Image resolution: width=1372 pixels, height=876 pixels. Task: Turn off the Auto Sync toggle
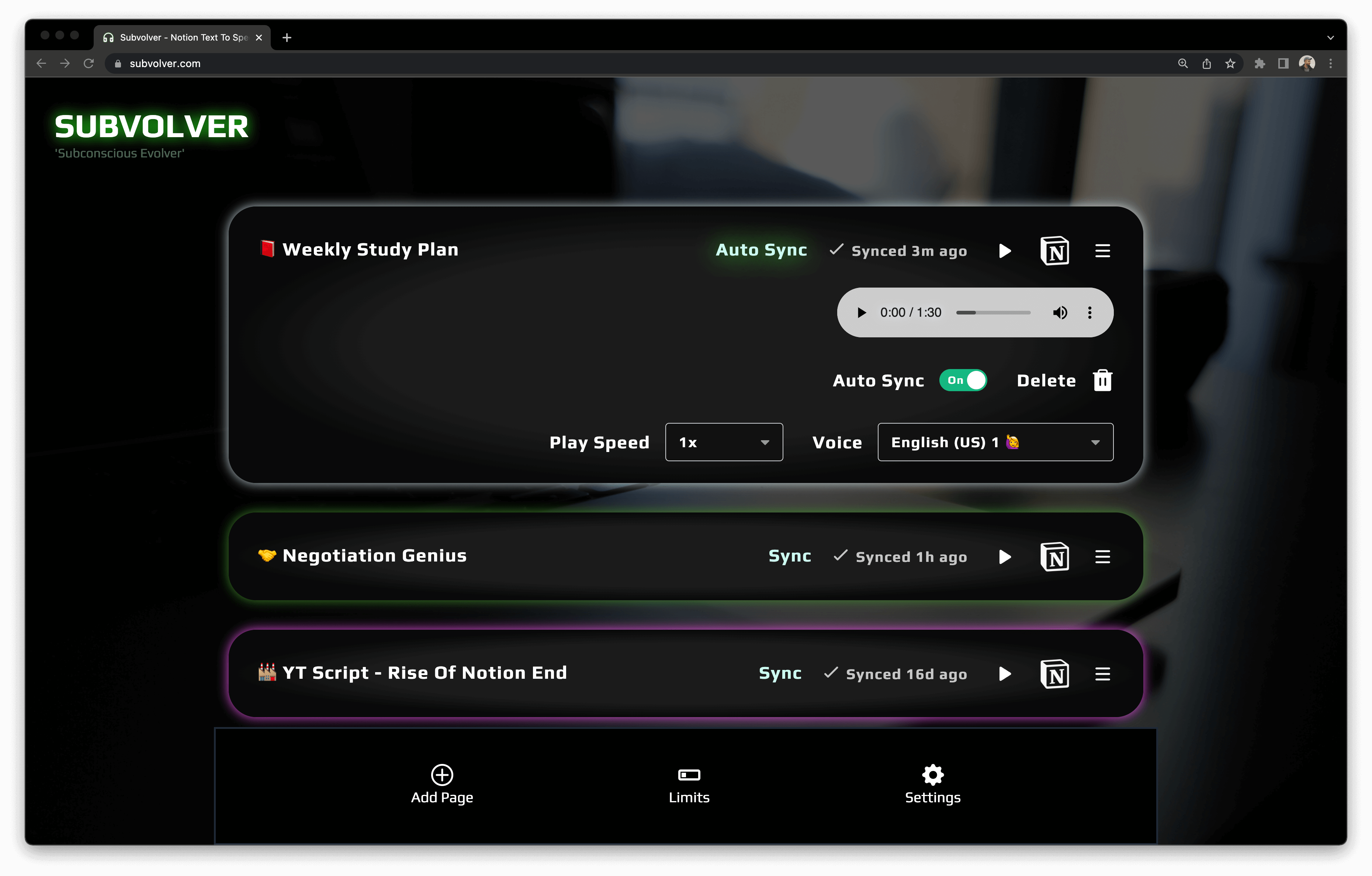coord(963,380)
